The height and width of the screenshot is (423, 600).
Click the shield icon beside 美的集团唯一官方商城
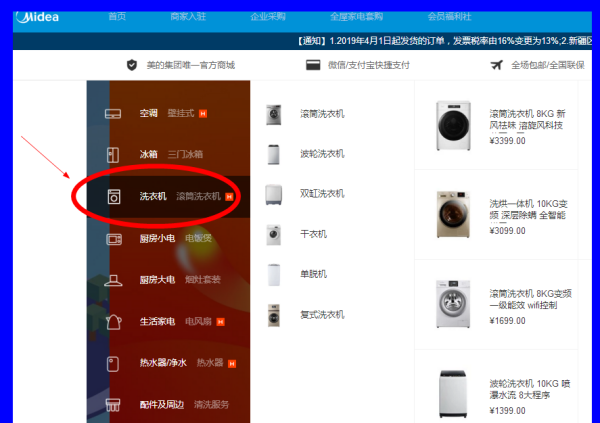tap(132, 65)
